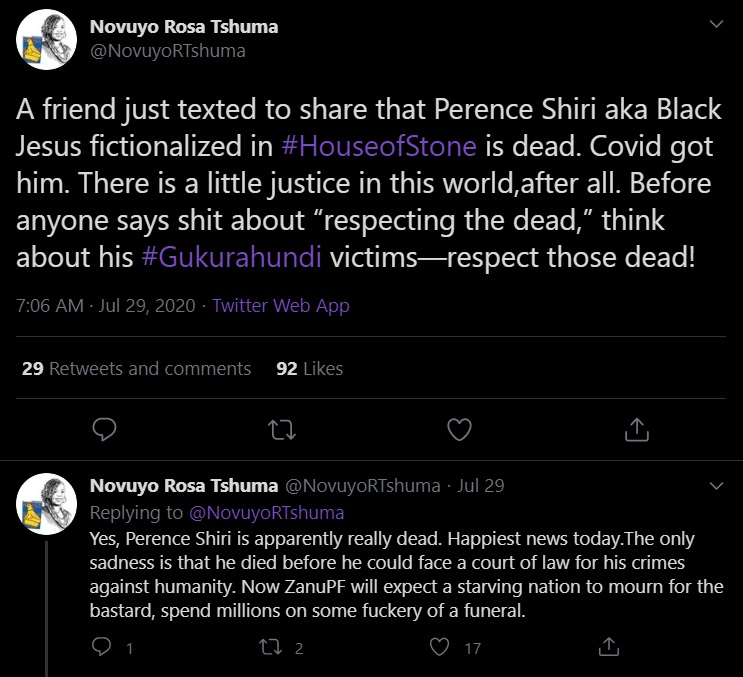Open the #HouseofStone hashtag
The height and width of the screenshot is (677, 743).
pos(380,146)
